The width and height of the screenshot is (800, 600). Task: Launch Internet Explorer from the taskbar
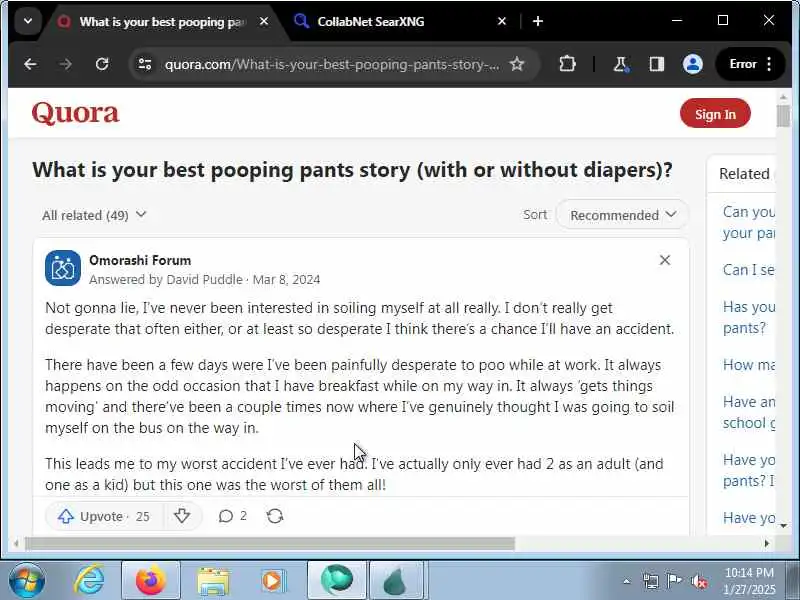tap(90, 581)
